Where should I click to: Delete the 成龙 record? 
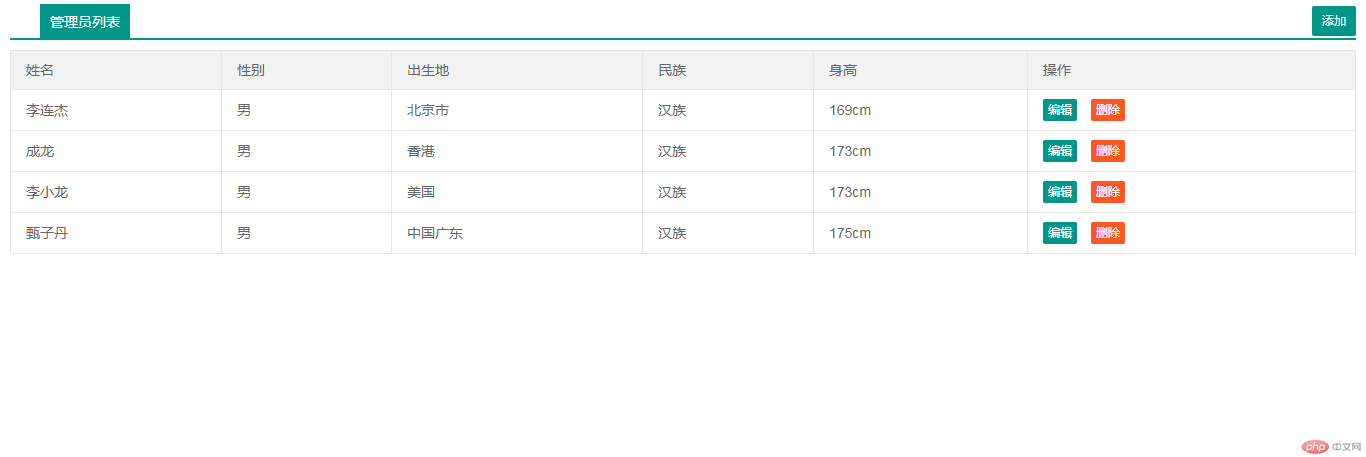tap(1108, 151)
